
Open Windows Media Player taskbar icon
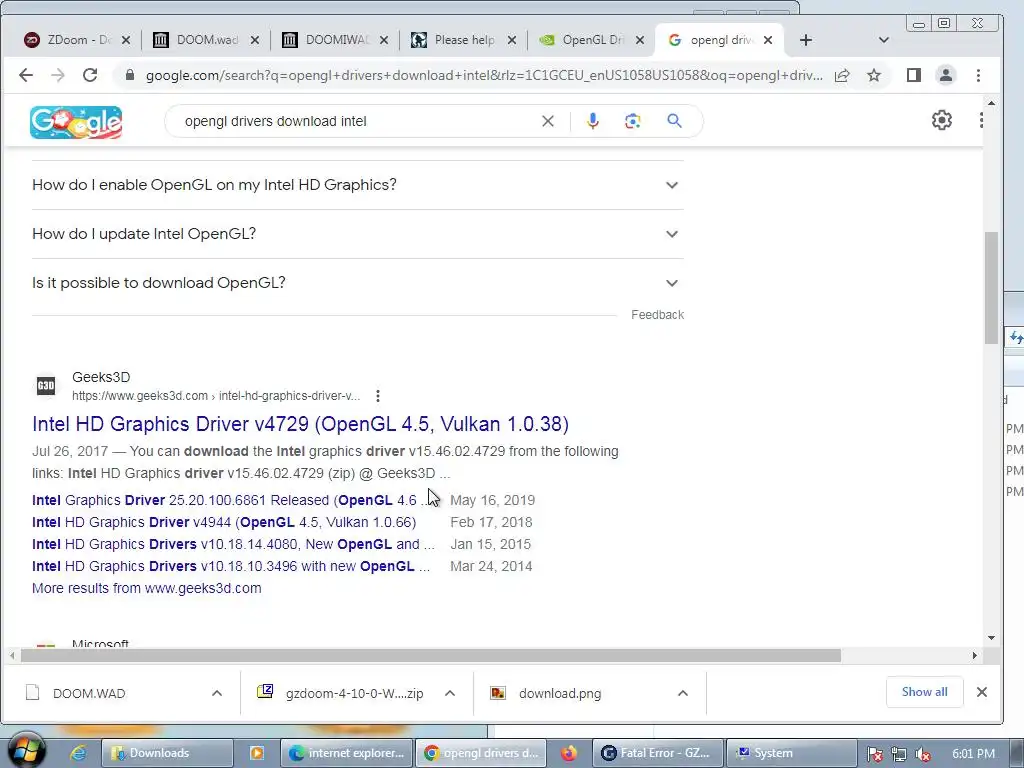coord(256,753)
